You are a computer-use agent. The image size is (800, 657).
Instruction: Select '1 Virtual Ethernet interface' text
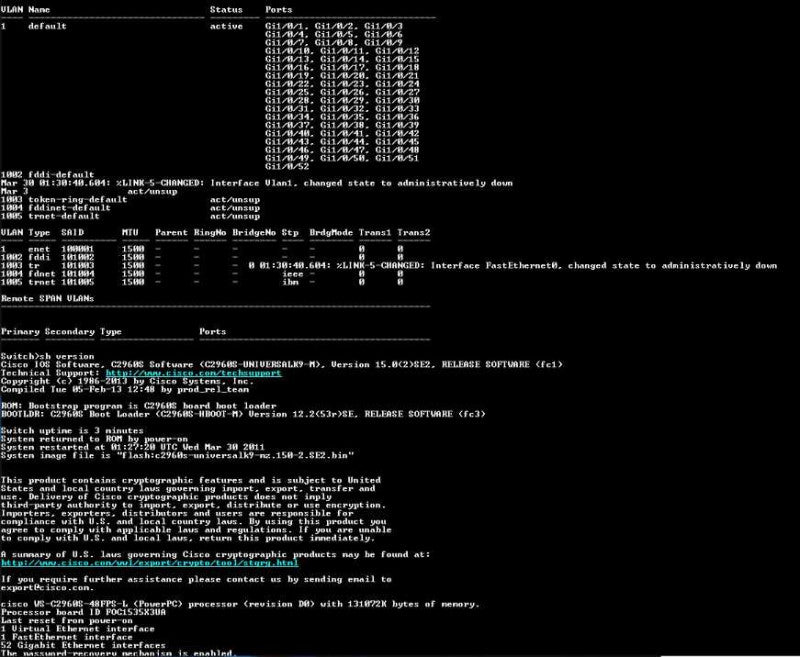pyautogui.click(x=78, y=629)
